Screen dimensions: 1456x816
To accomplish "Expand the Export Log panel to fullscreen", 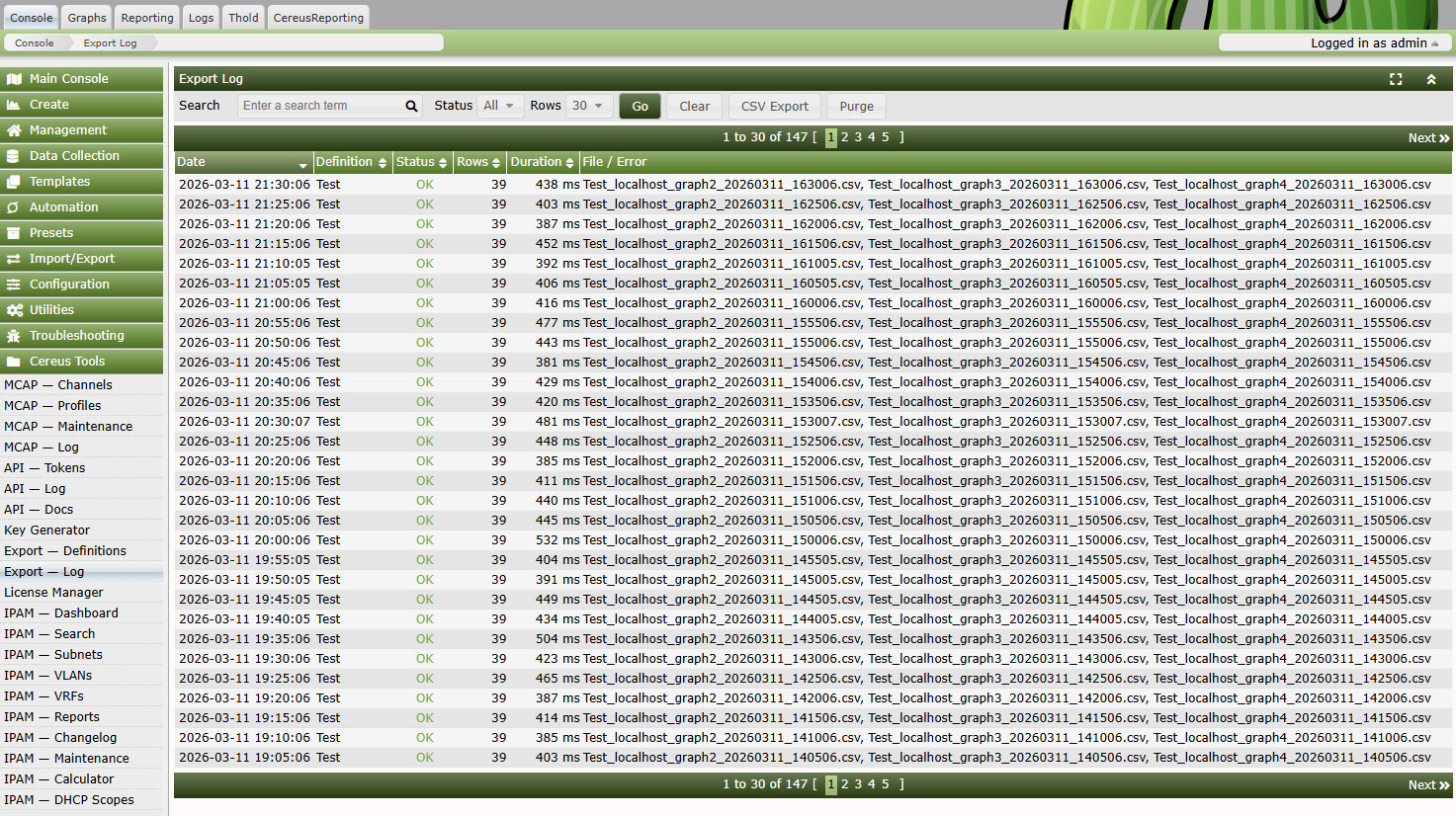I will 1395,78.
